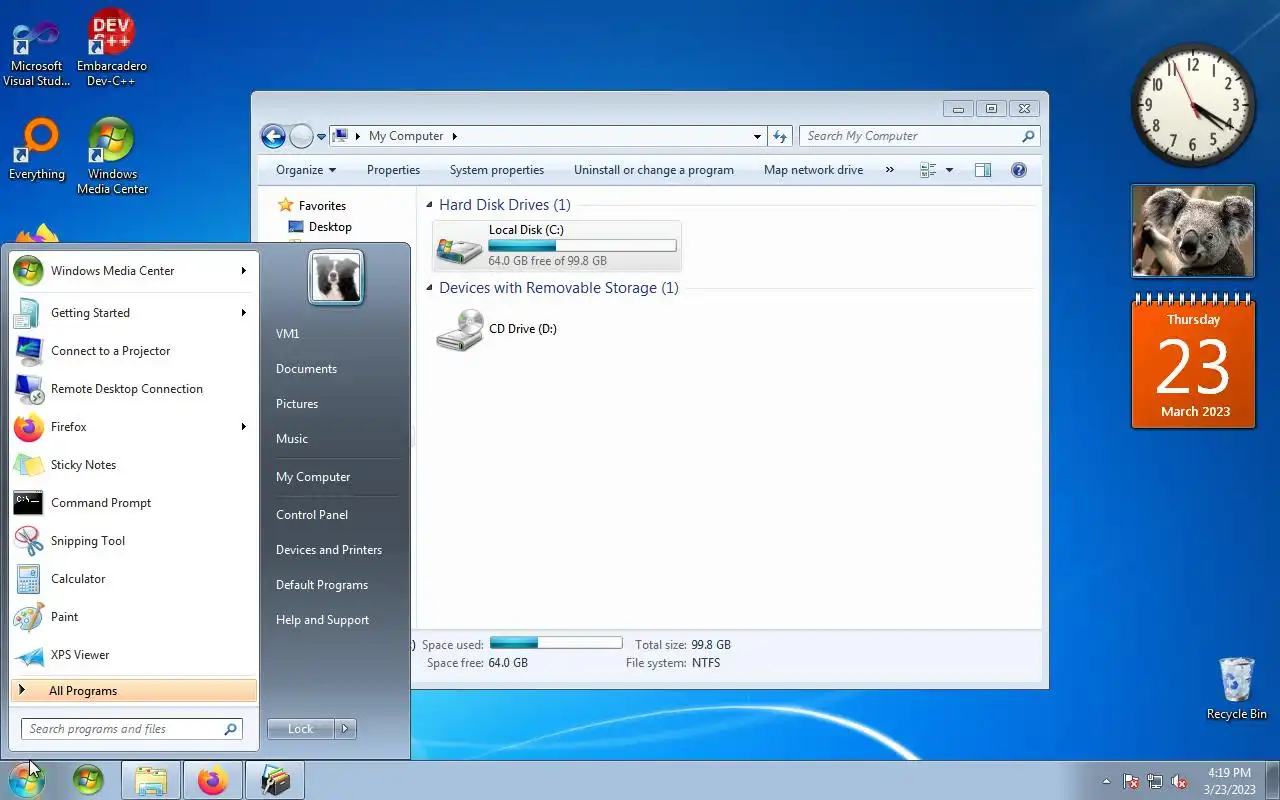Click the Search My Computer field

coord(919,136)
